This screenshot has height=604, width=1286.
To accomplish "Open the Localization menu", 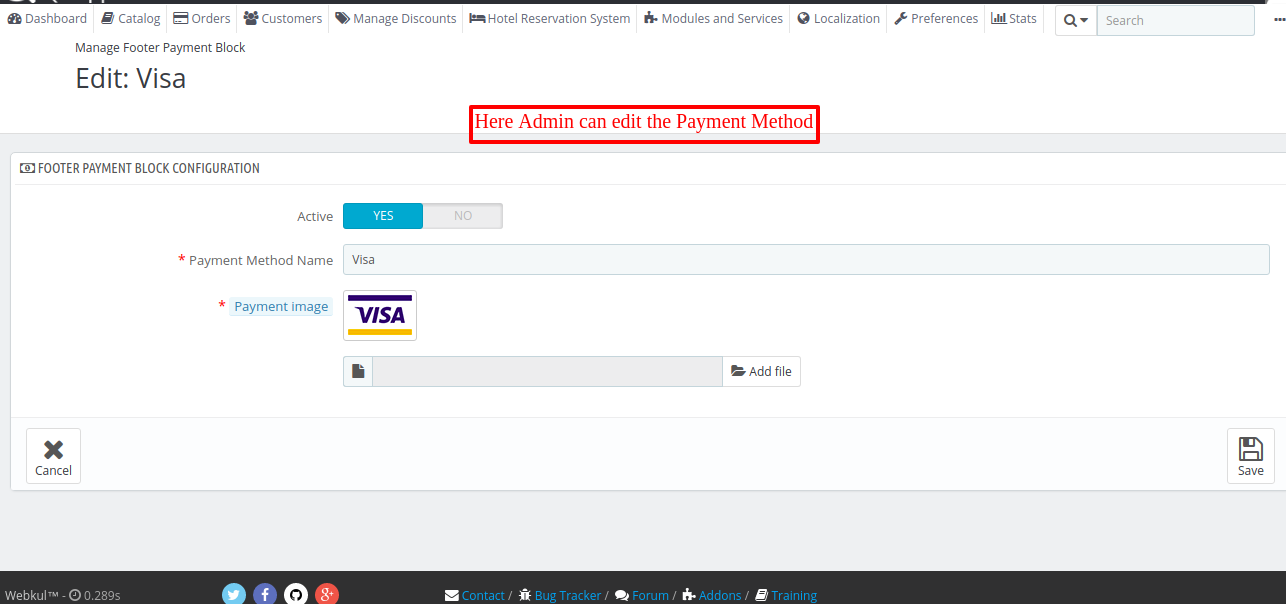I will click(x=838, y=18).
